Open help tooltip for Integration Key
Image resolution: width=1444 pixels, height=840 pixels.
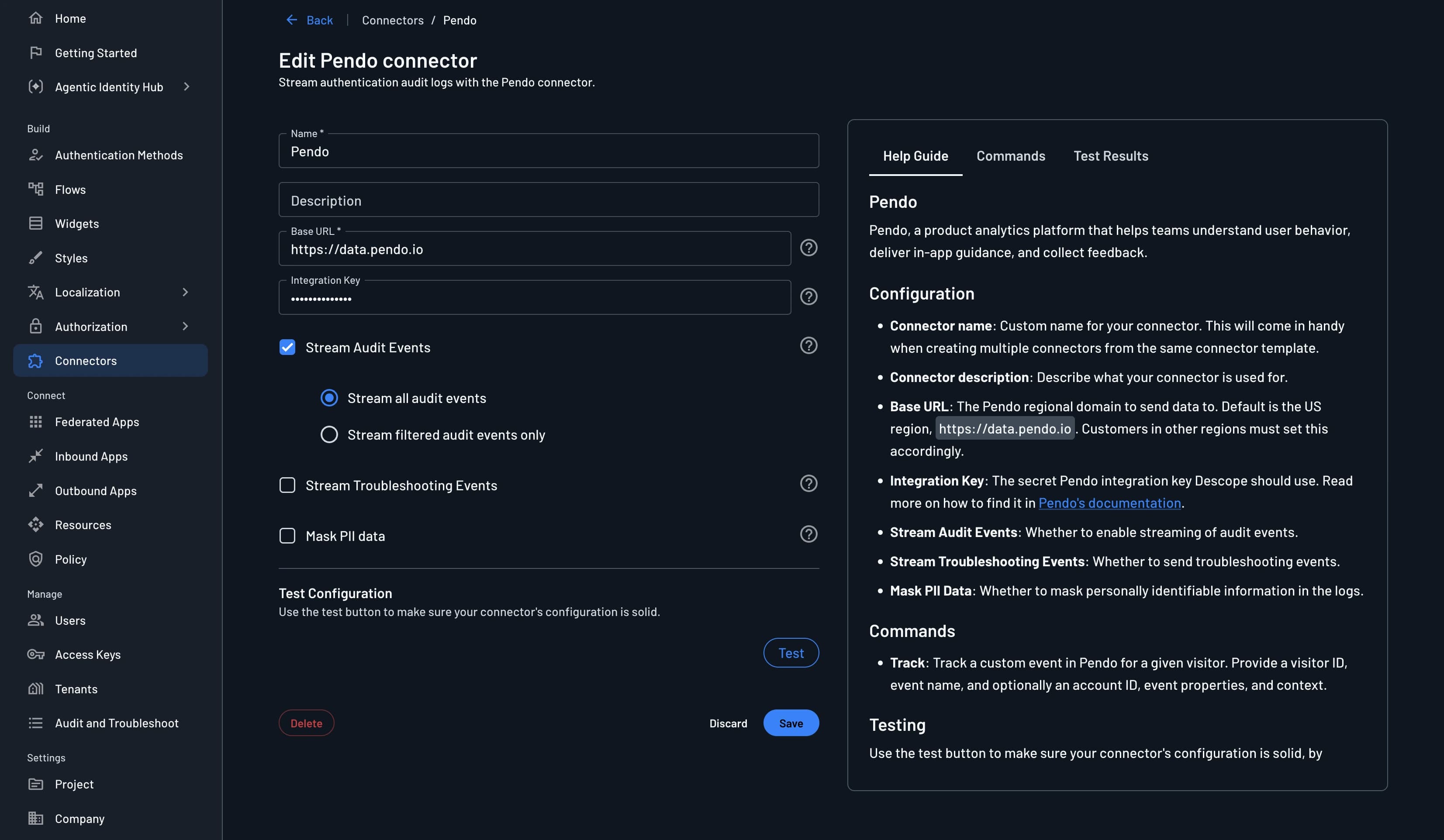click(808, 296)
